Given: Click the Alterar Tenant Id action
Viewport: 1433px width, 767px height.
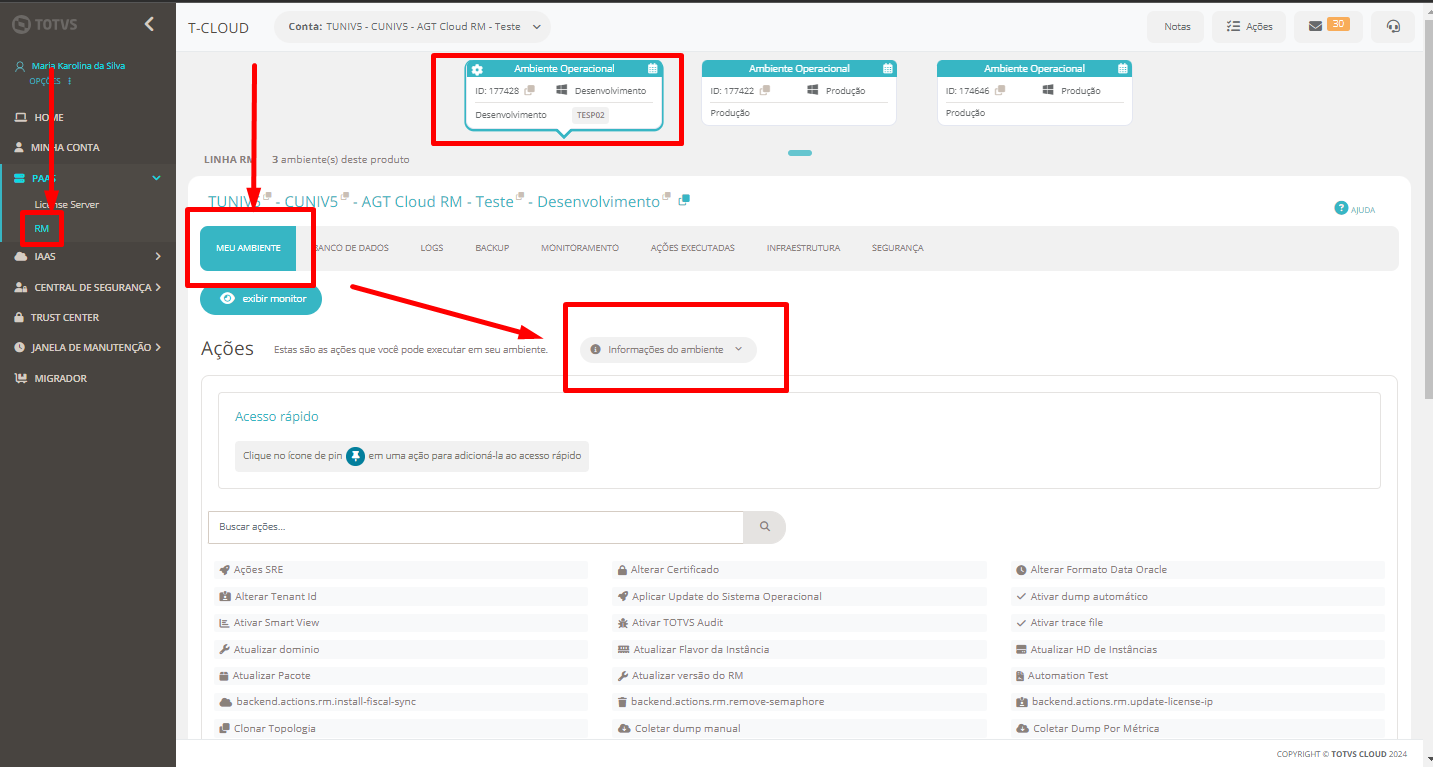Looking at the screenshot, I should pos(401,597).
